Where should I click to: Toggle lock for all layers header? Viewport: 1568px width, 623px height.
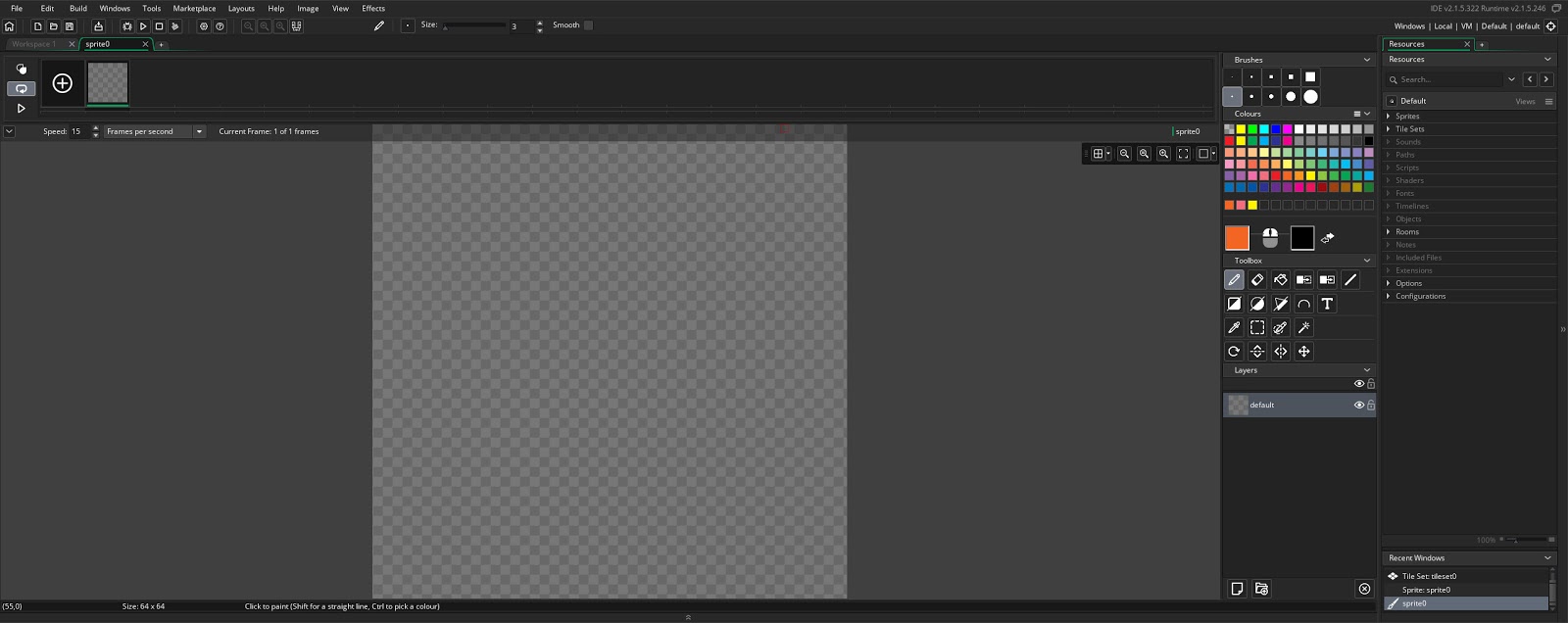1371,384
